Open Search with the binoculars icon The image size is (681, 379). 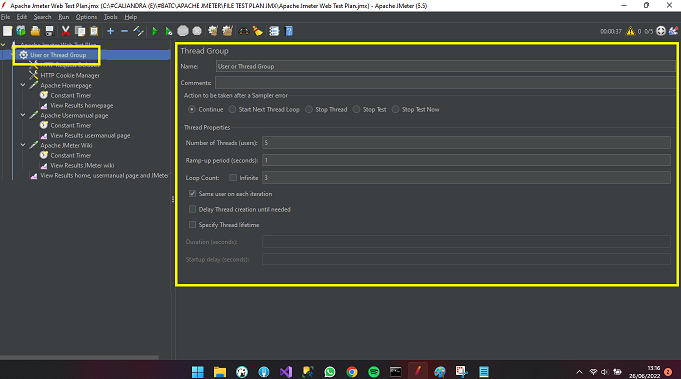(244, 31)
